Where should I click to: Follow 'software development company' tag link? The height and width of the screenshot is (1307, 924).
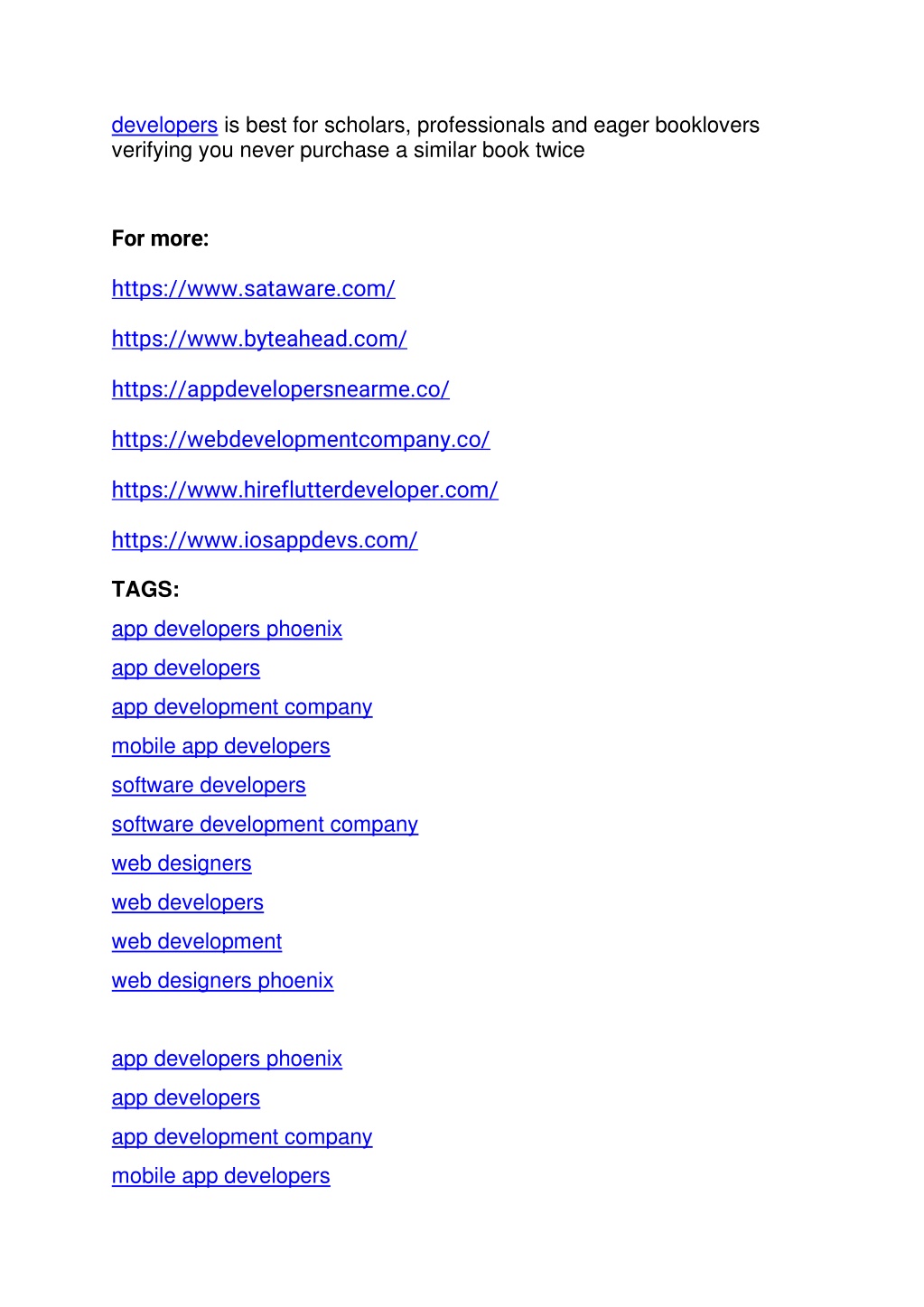pos(265,825)
